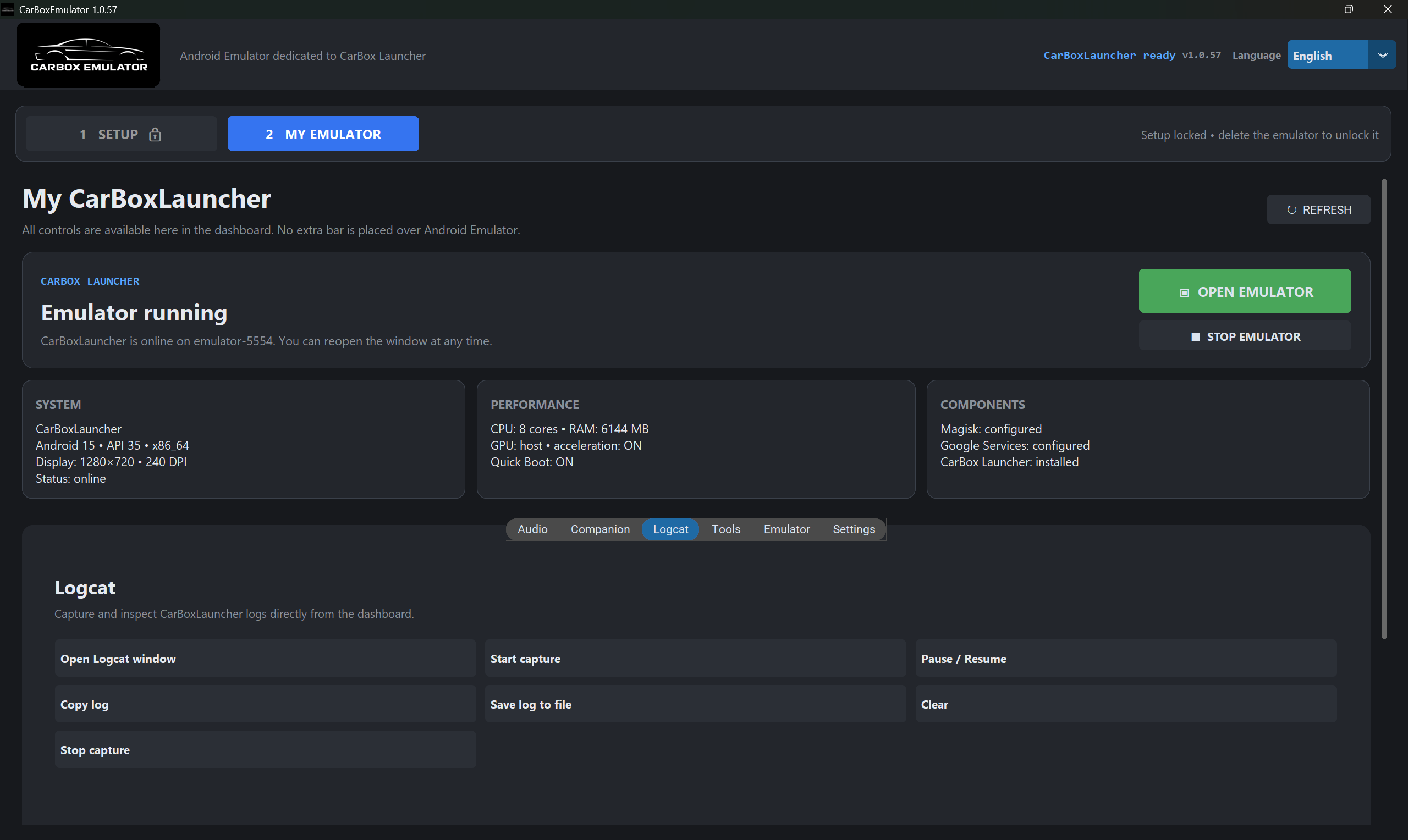Click 'Display: 1280×720 • 240 DPI' line
The image size is (1408, 840).
click(x=111, y=461)
